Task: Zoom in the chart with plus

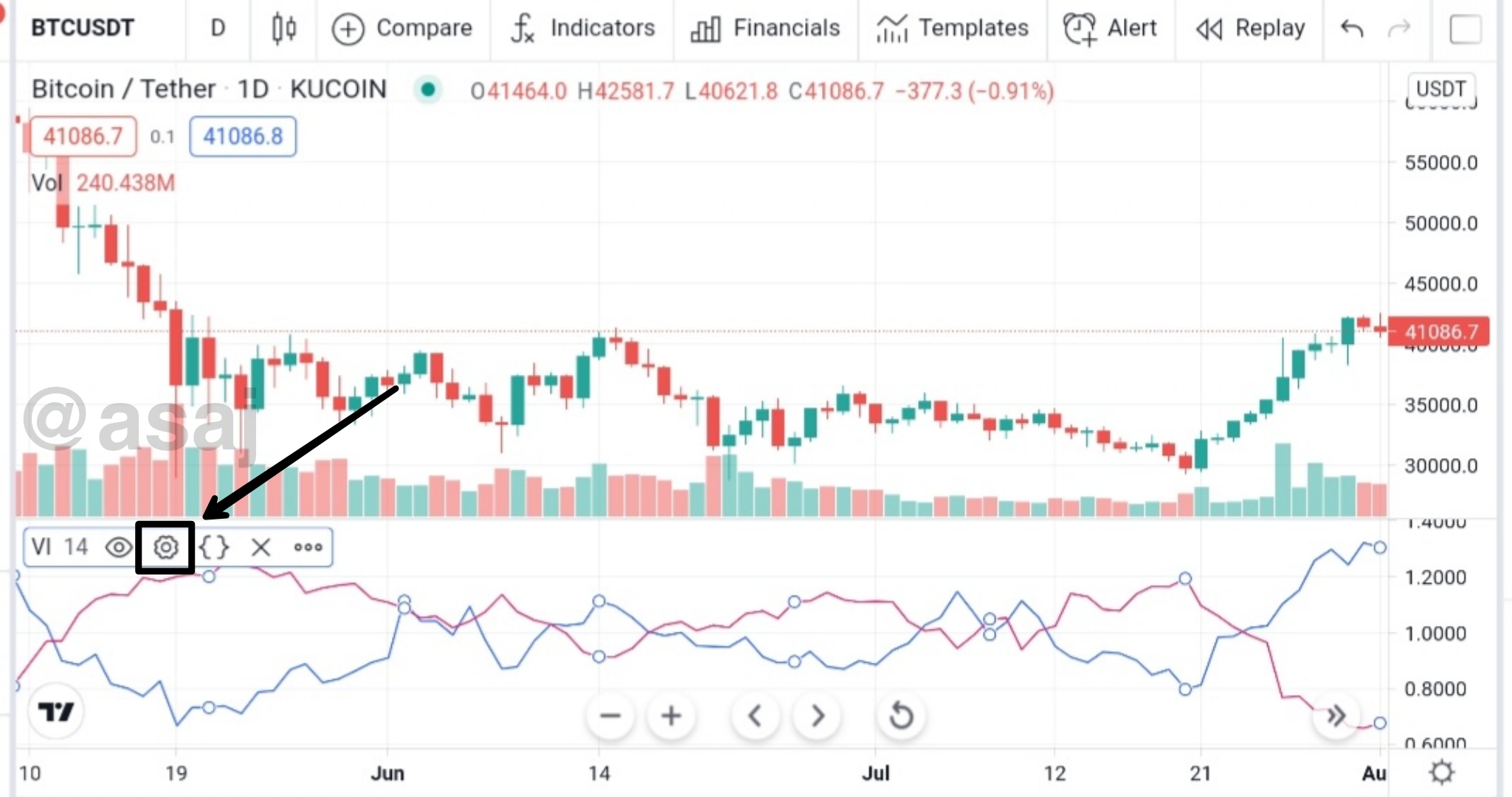Action: [x=671, y=715]
